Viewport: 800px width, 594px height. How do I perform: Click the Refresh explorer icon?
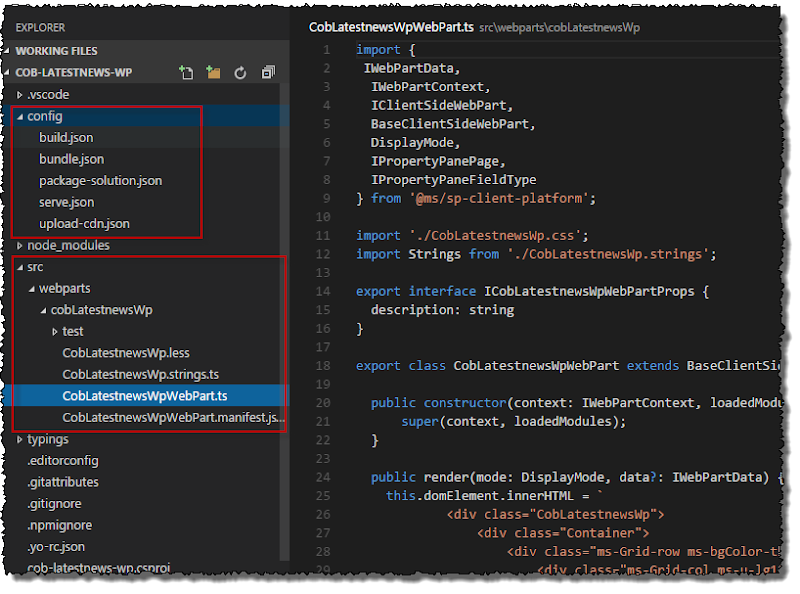tap(240, 73)
